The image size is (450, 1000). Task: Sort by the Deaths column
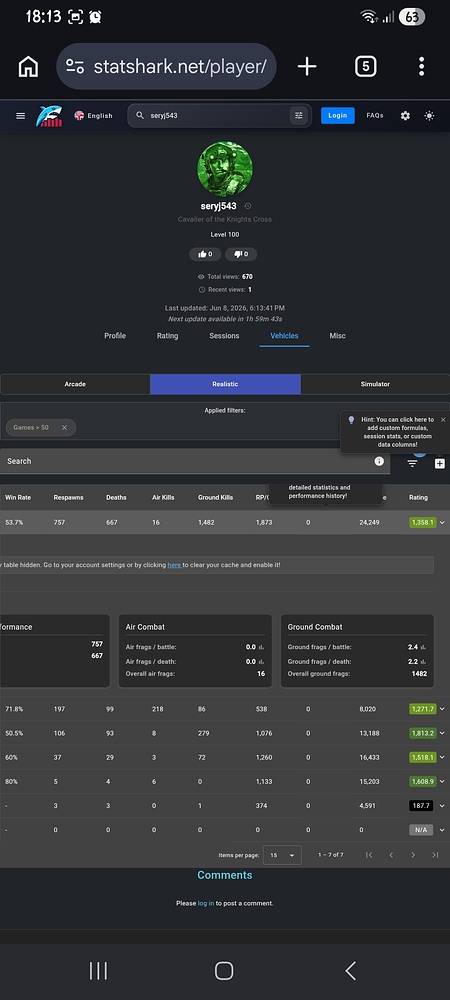tap(116, 497)
